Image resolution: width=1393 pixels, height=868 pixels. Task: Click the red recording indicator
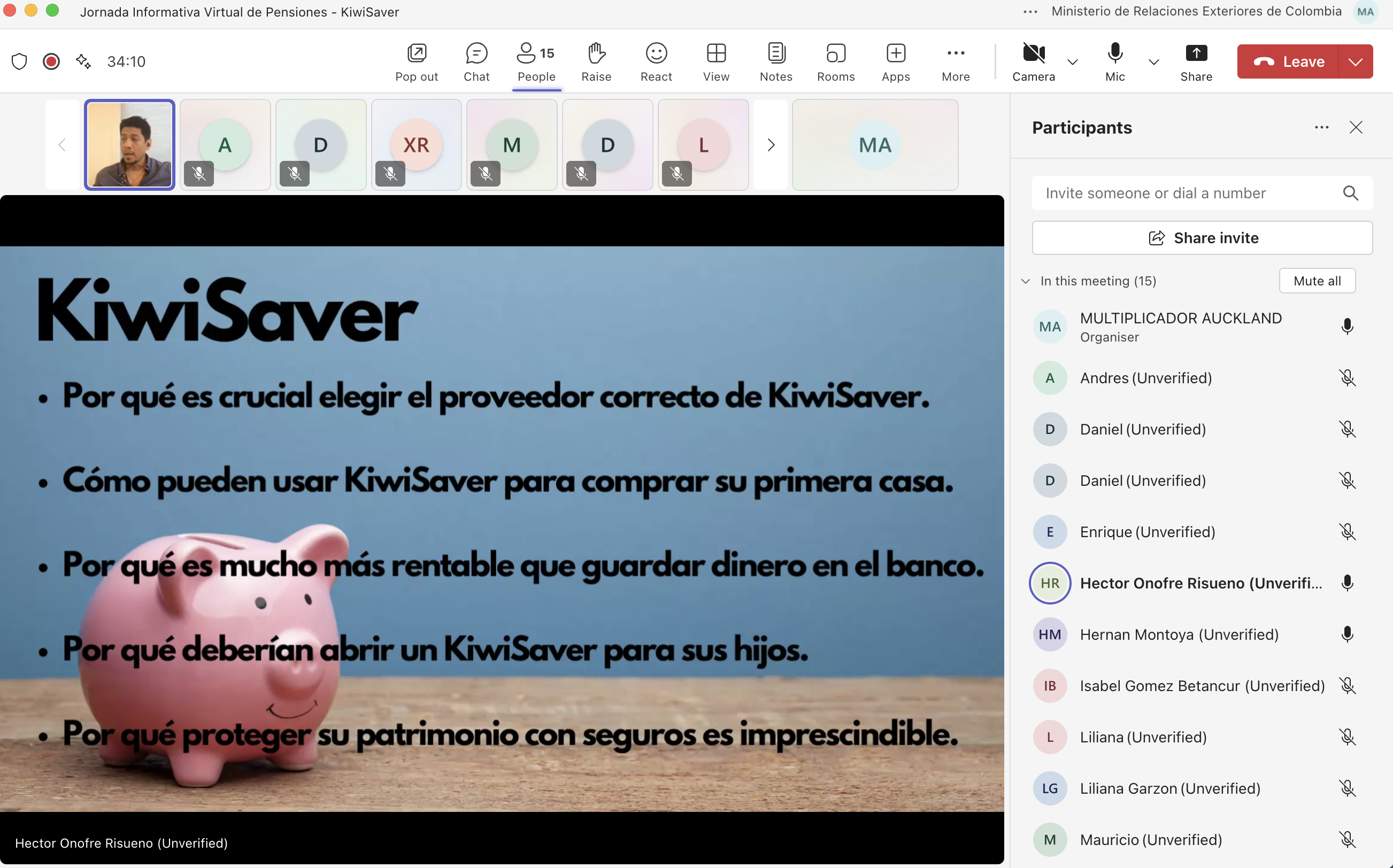[x=52, y=61]
